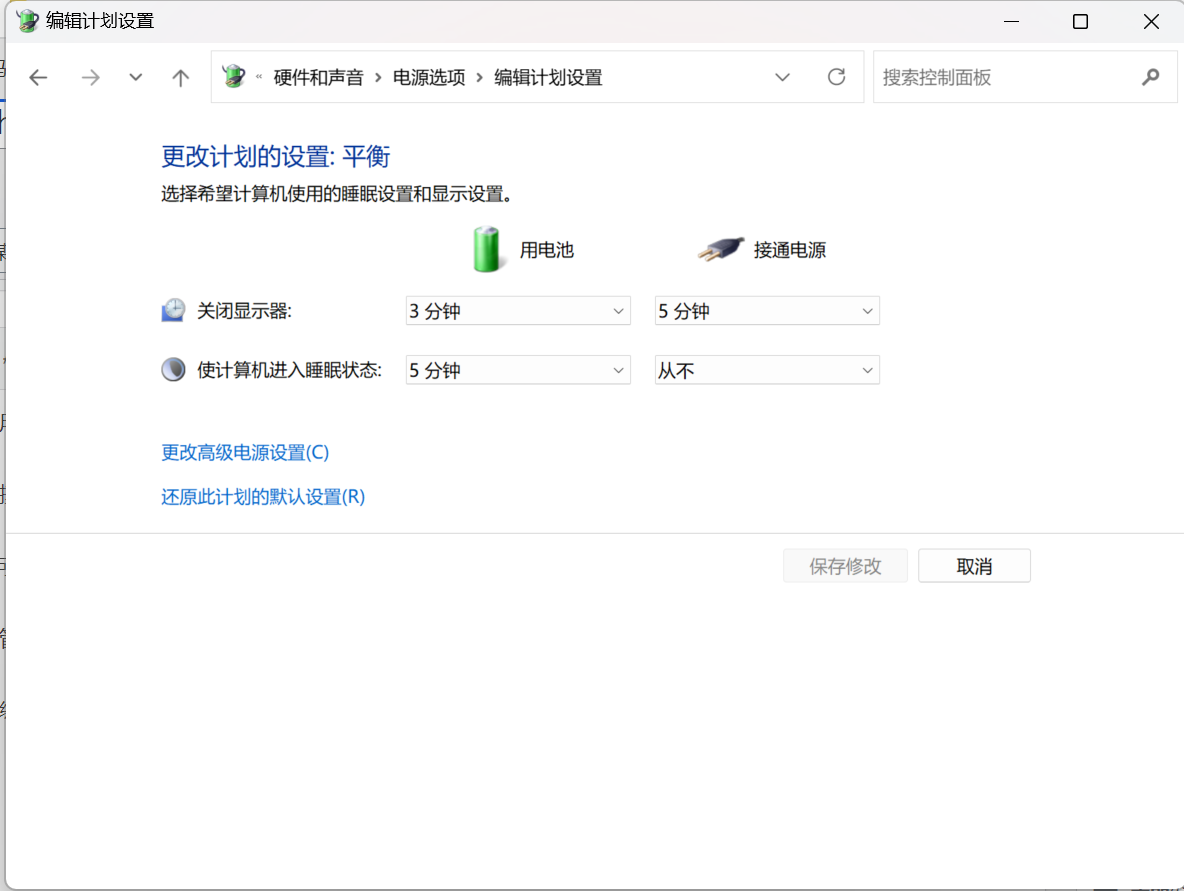Click 还原此计划的默认设置 link
Viewport: 1184px width, 891px height.
coord(263,496)
